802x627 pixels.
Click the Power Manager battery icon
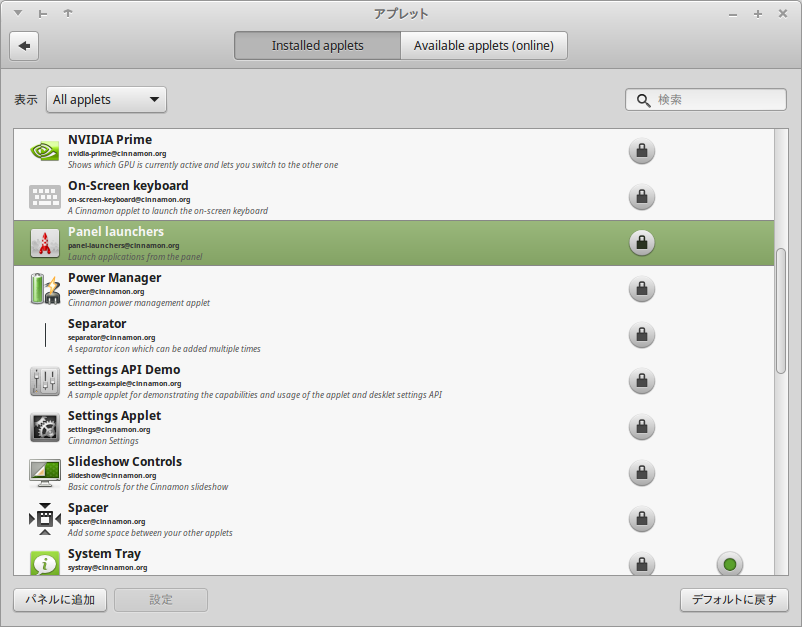point(45,289)
